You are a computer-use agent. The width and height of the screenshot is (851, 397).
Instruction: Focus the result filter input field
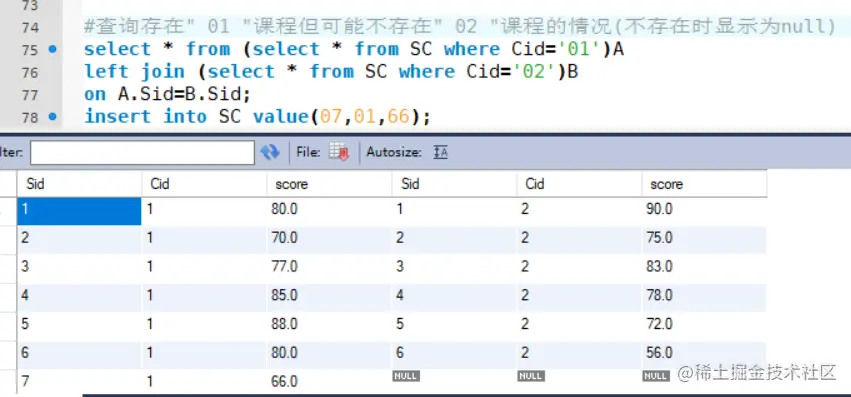tap(142, 153)
